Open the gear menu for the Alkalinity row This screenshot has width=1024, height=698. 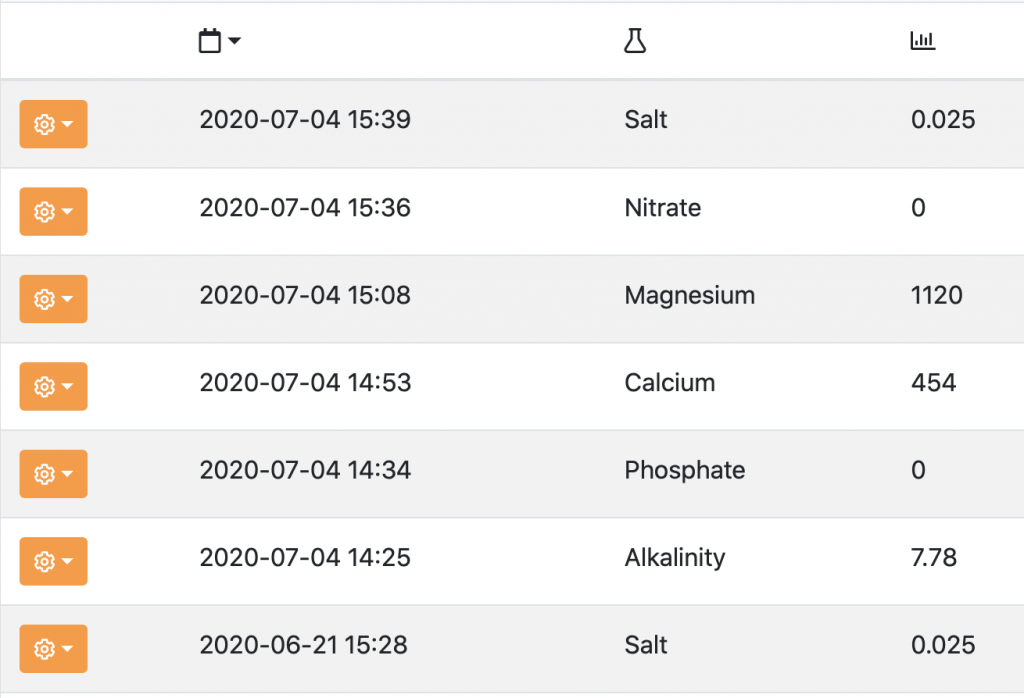tap(53, 561)
